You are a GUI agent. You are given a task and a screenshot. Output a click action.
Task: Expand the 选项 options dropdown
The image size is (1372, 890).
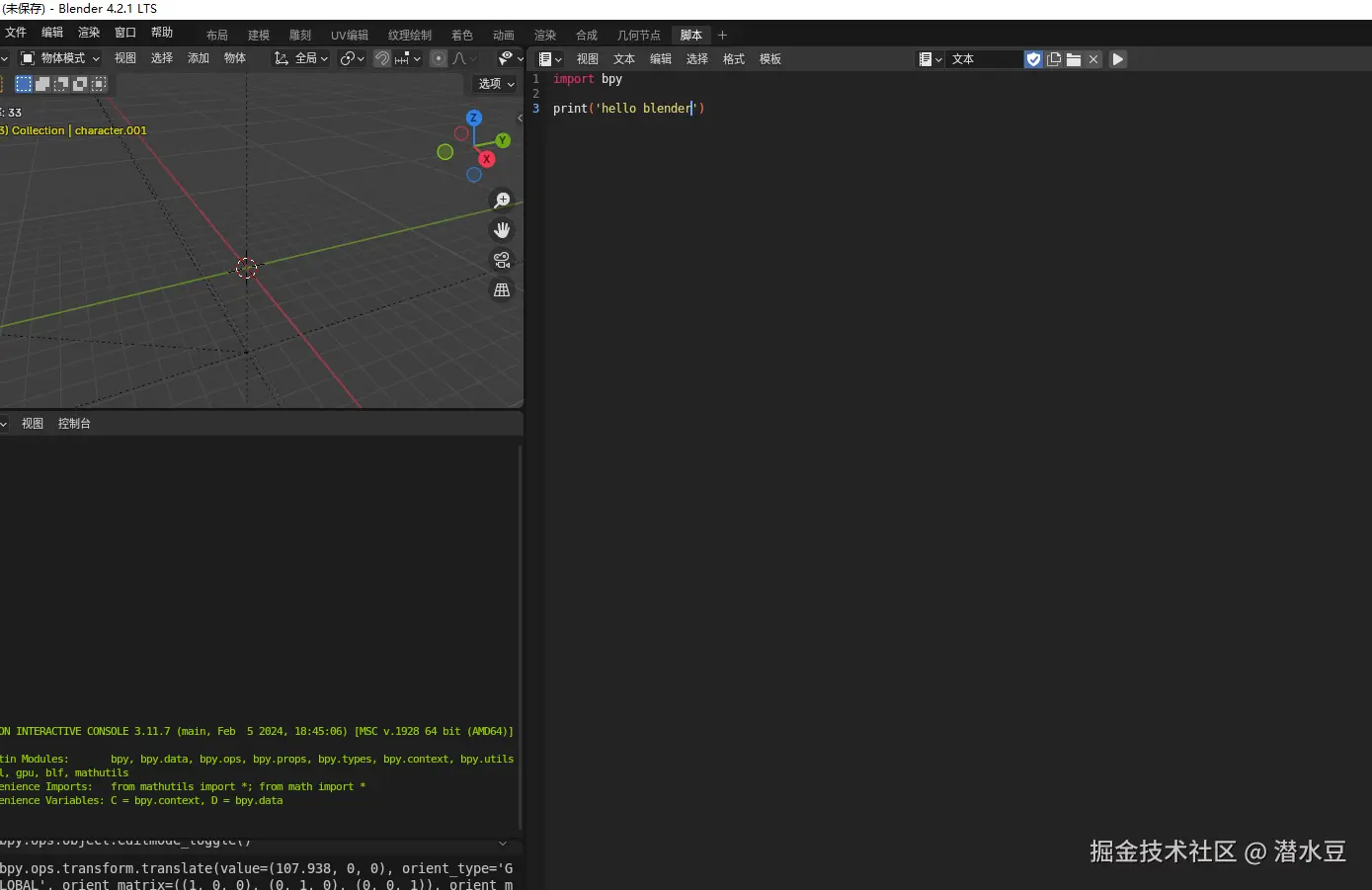[x=496, y=84]
